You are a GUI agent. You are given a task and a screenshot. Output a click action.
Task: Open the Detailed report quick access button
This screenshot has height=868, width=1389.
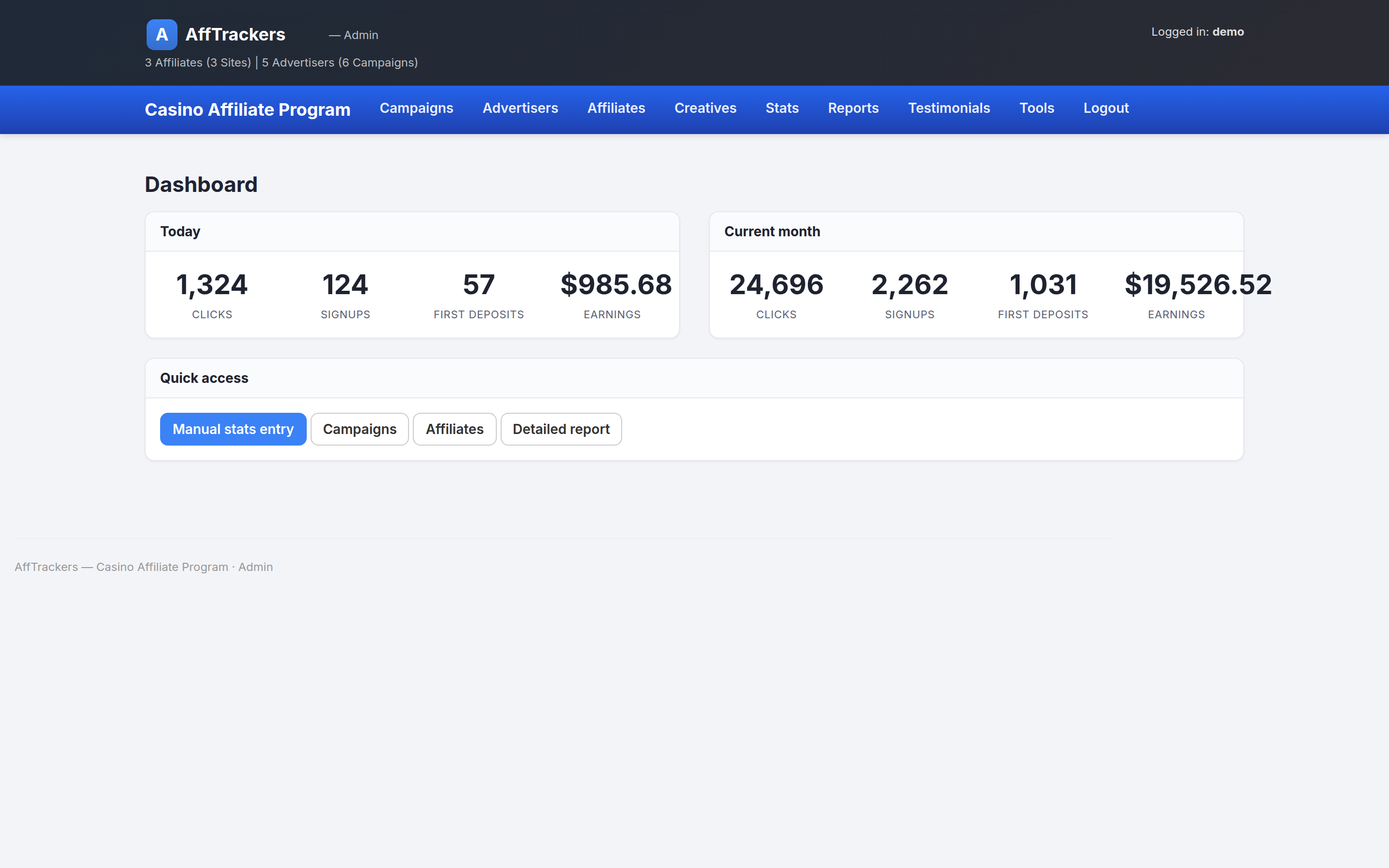[x=561, y=429]
